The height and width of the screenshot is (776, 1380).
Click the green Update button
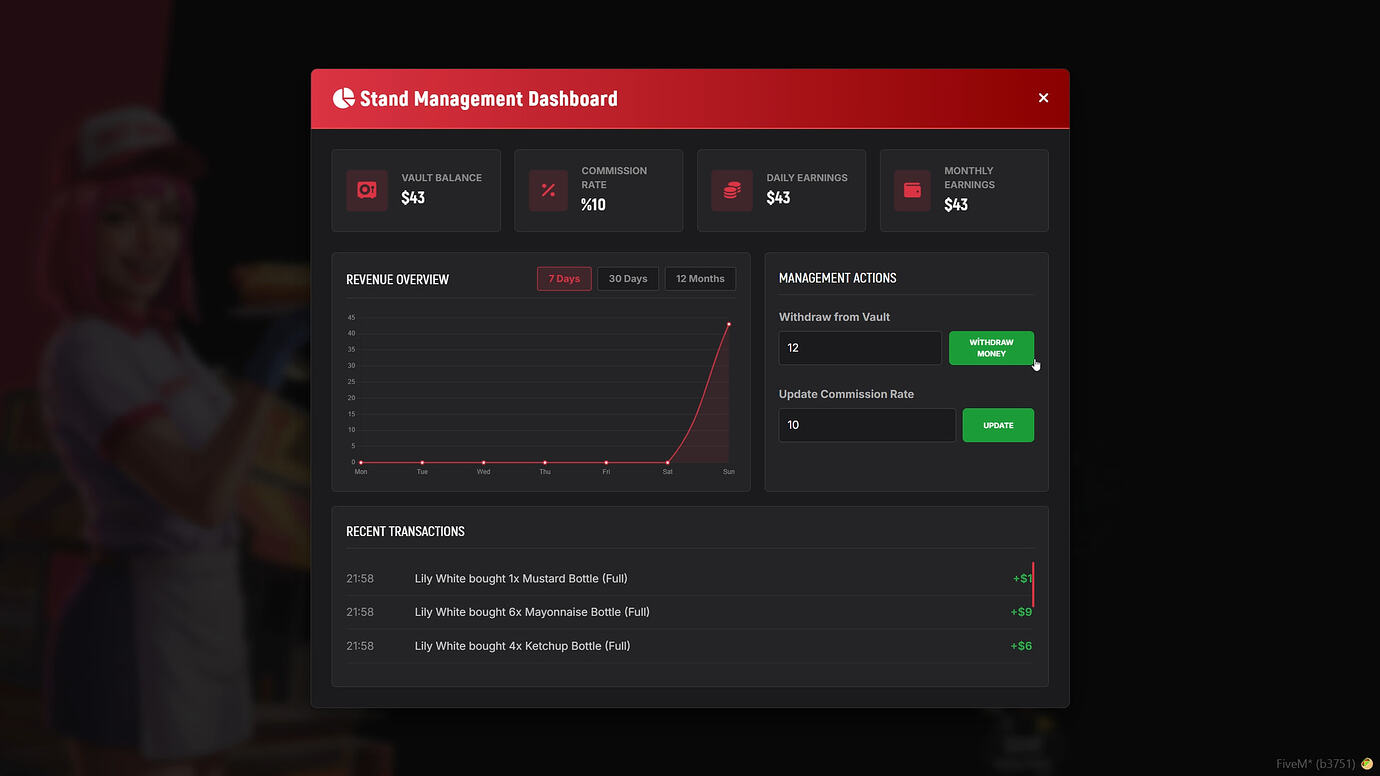(x=998, y=425)
